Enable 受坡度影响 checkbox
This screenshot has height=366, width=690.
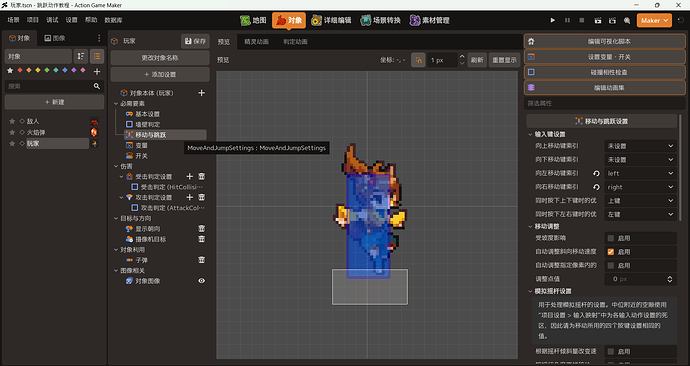coord(611,238)
